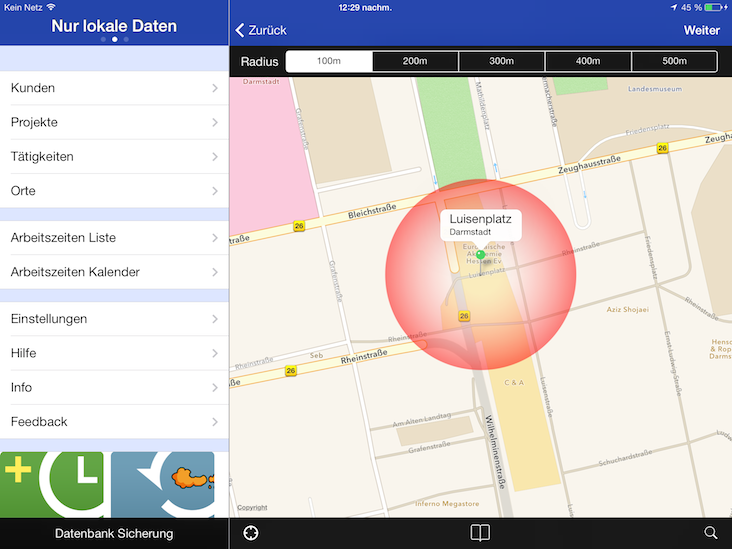This screenshot has height=549, width=732.
Task: Tap the Zeughausstraße street label
Action: (589, 164)
